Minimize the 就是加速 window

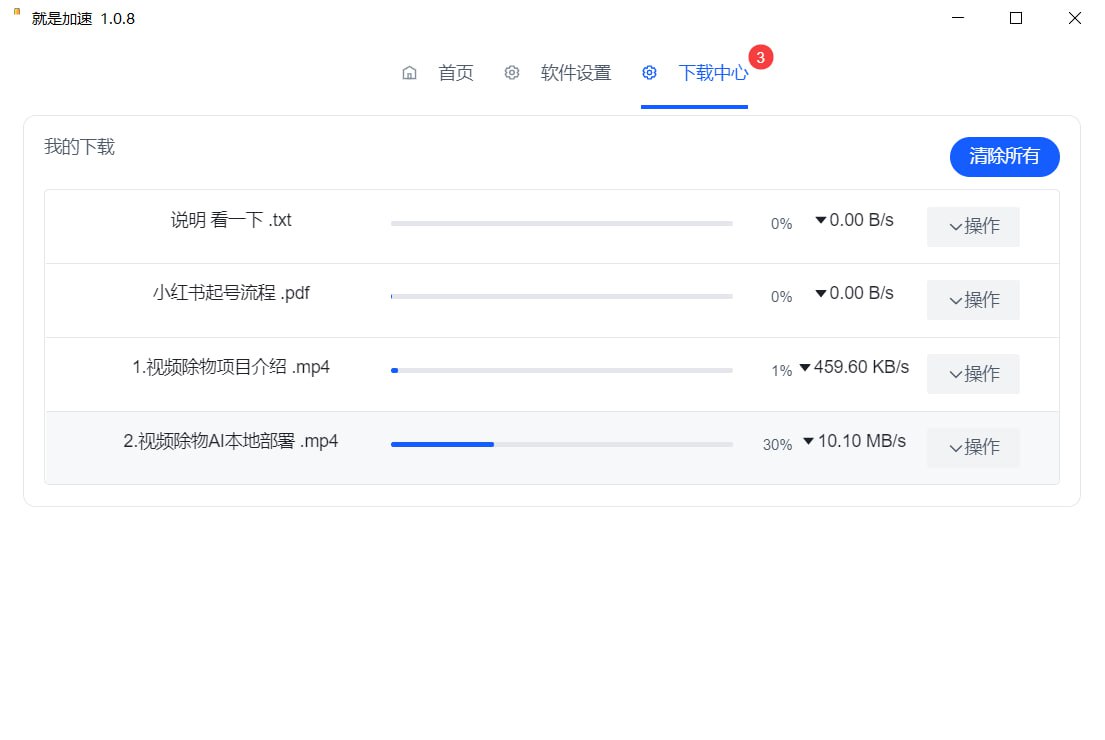958,18
